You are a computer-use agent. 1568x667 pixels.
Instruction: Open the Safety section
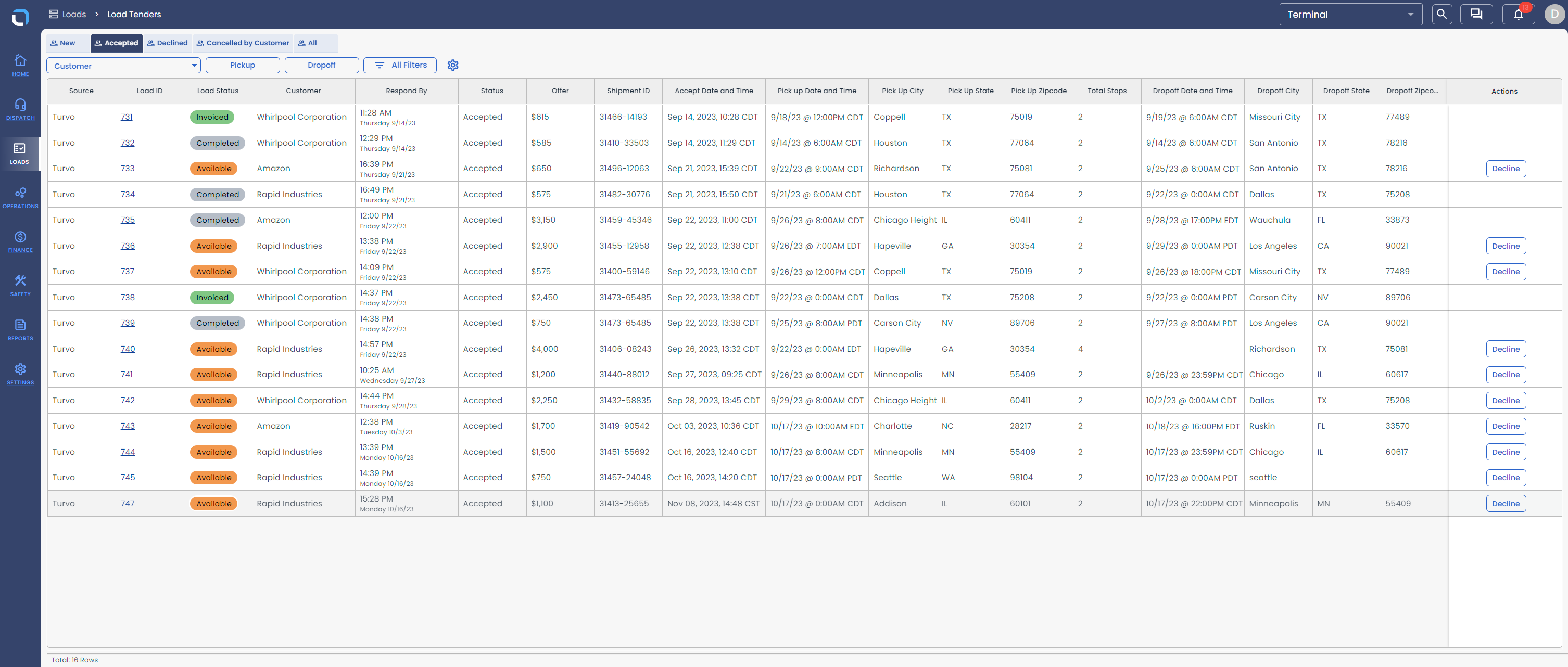click(20, 286)
